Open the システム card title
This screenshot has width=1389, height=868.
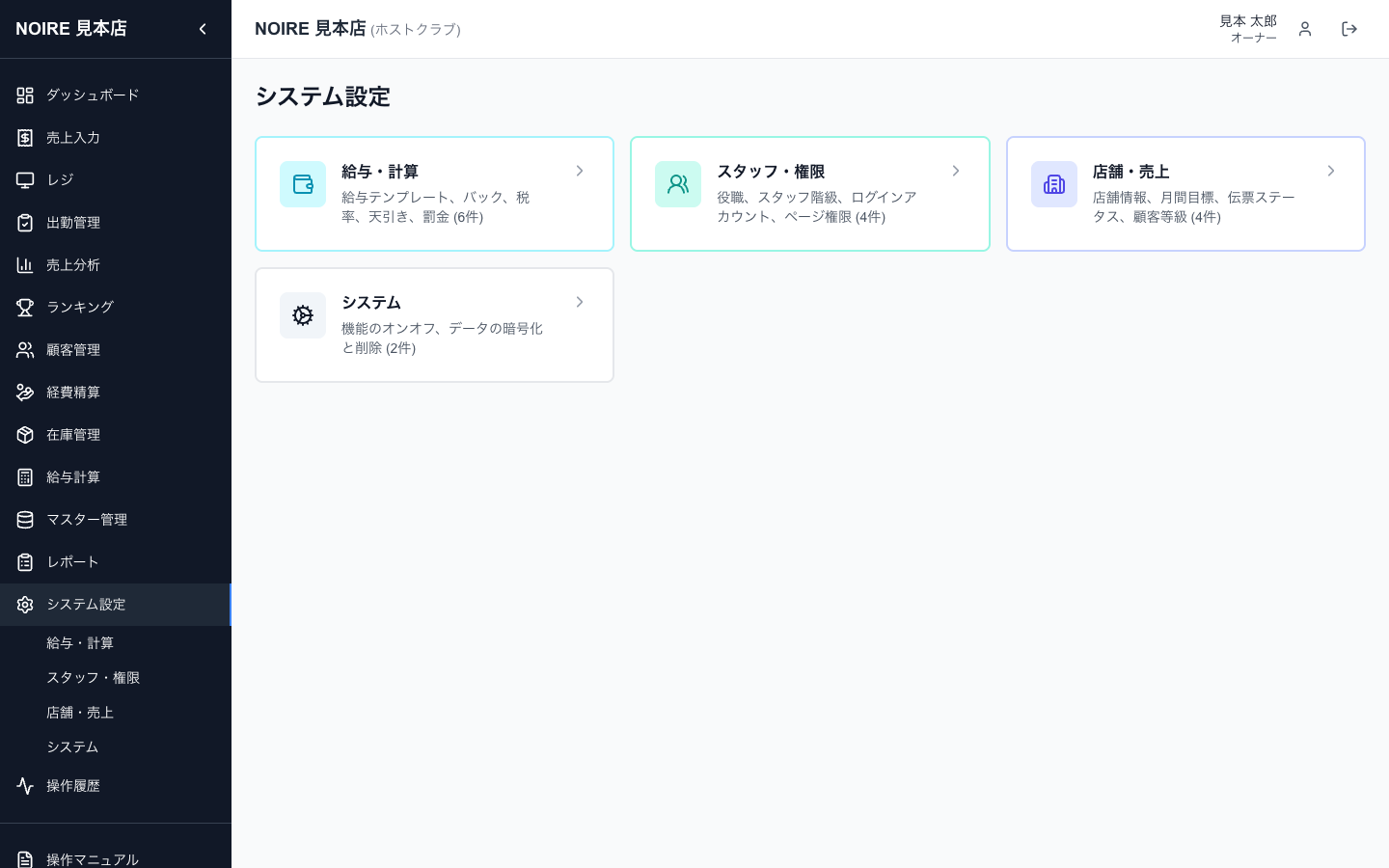point(371,303)
